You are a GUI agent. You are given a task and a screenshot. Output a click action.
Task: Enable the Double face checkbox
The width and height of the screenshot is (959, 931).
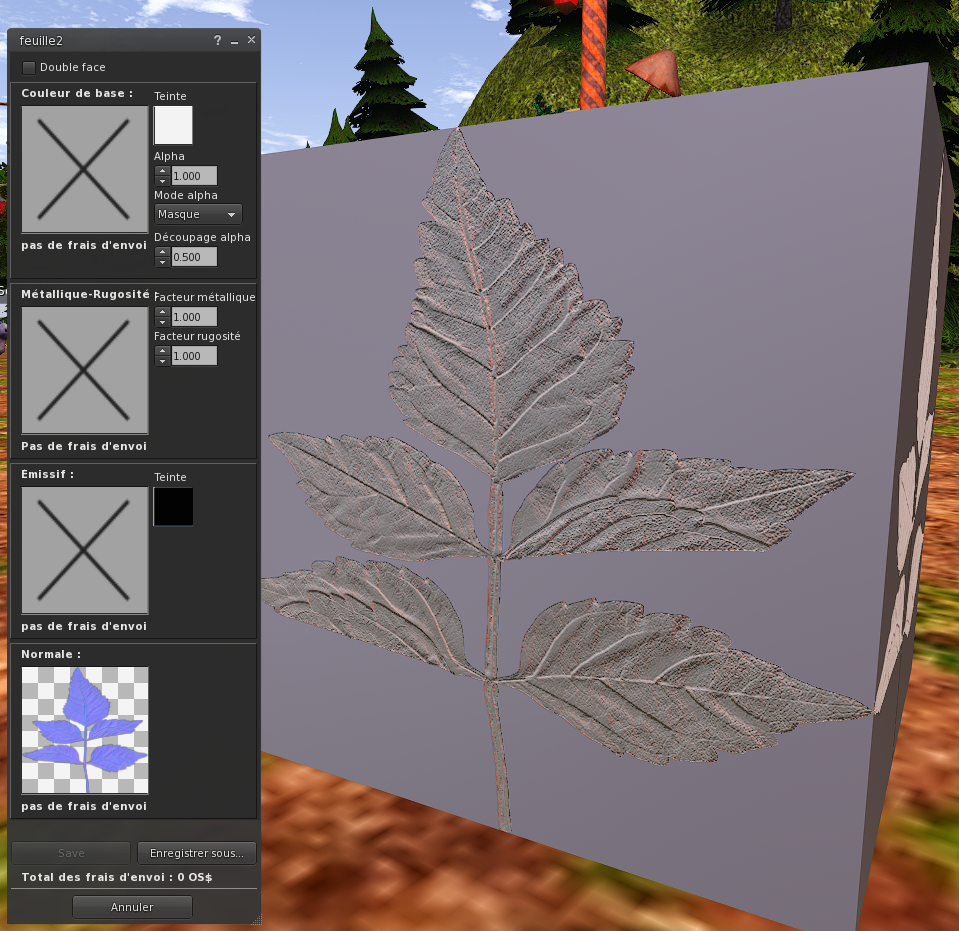coord(29,68)
